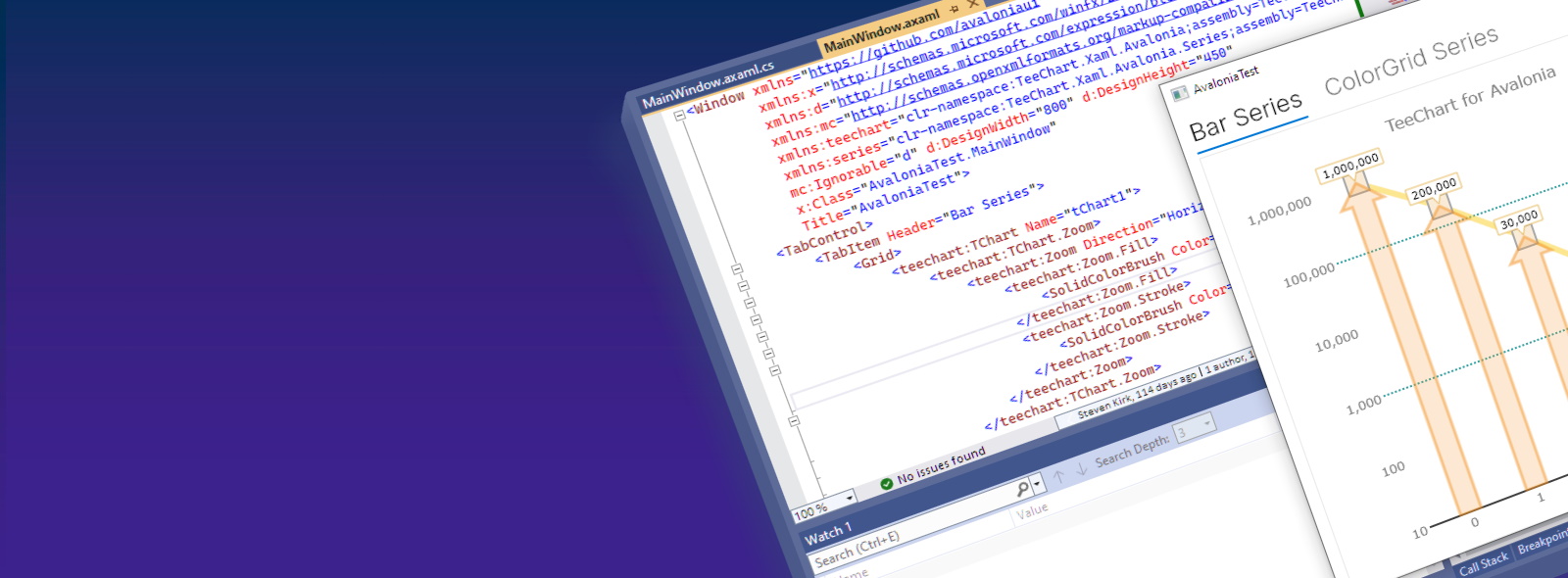Select the MainWindow.axaml tab
This screenshot has height=578, width=1568.
[881, 30]
